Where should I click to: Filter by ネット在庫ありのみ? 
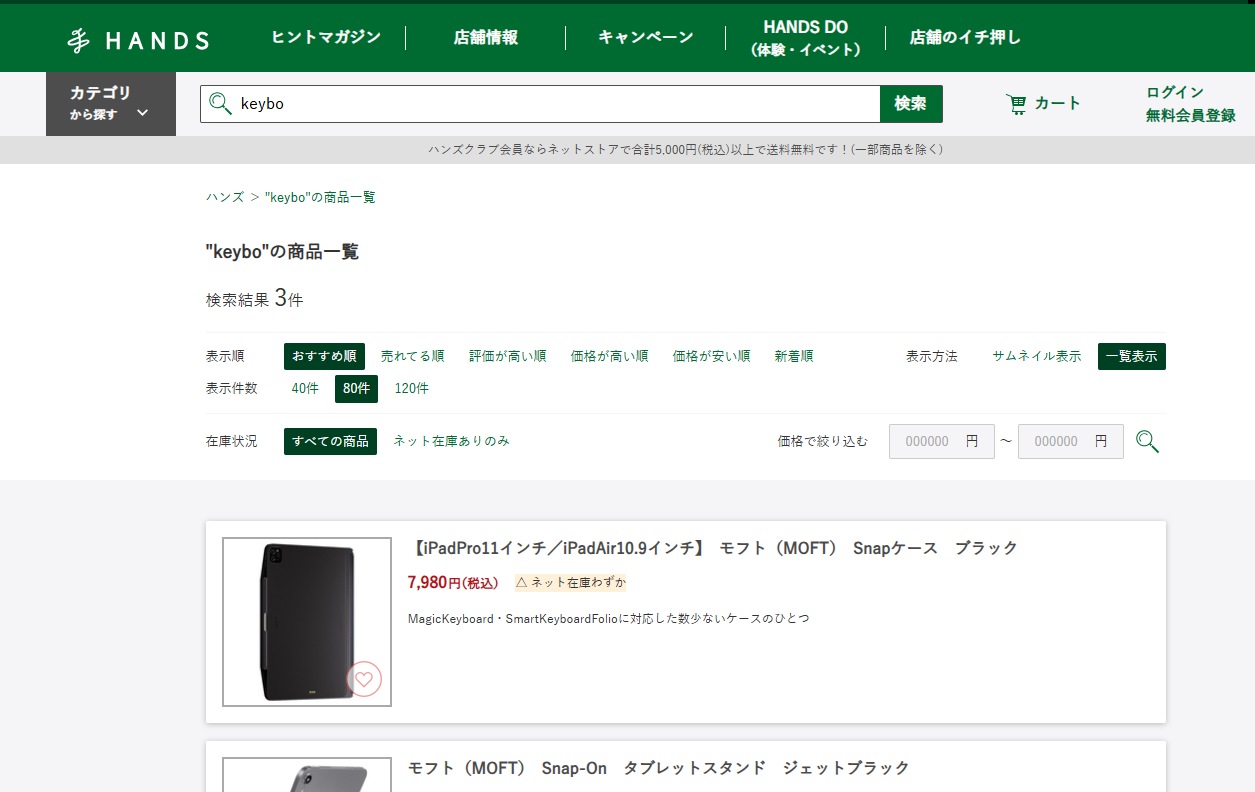coord(451,441)
